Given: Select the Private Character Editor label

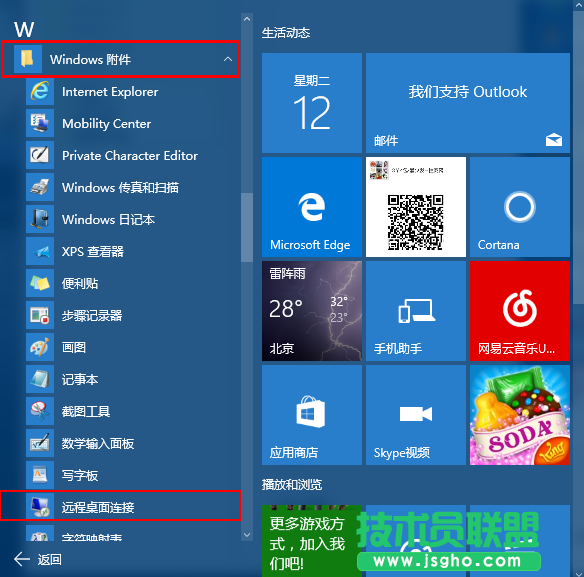Looking at the screenshot, I should click(x=130, y=156).
